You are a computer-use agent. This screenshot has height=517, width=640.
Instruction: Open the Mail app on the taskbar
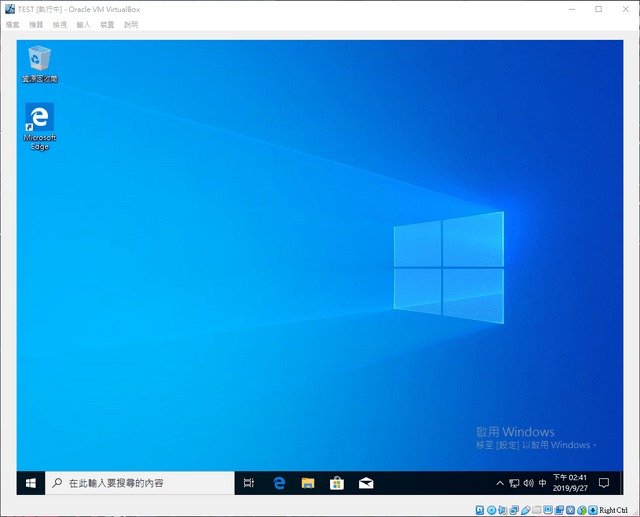point(366,483)
